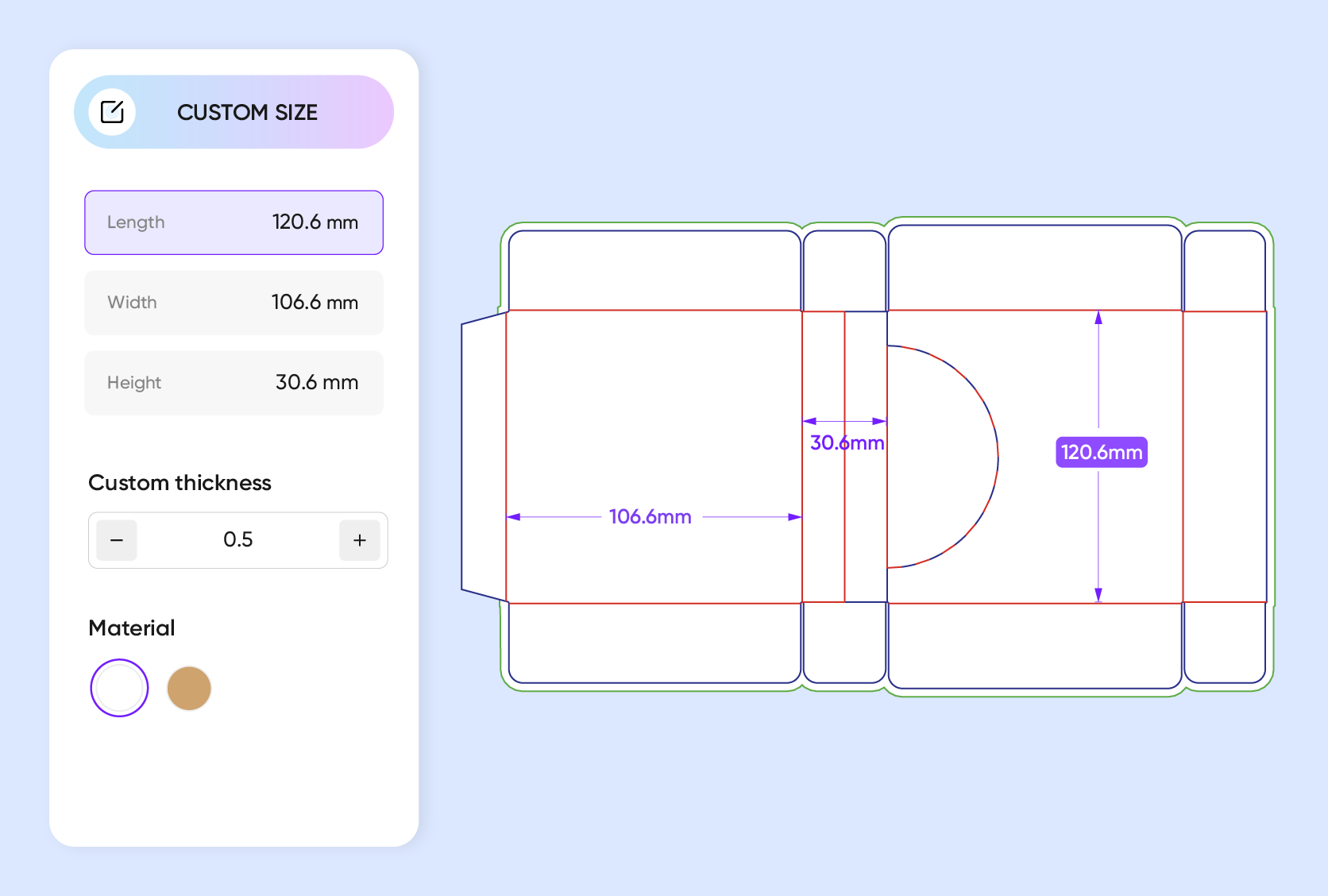
Task: Select the semicircular cutout on the dieline
Action: [x=937, y=457]
